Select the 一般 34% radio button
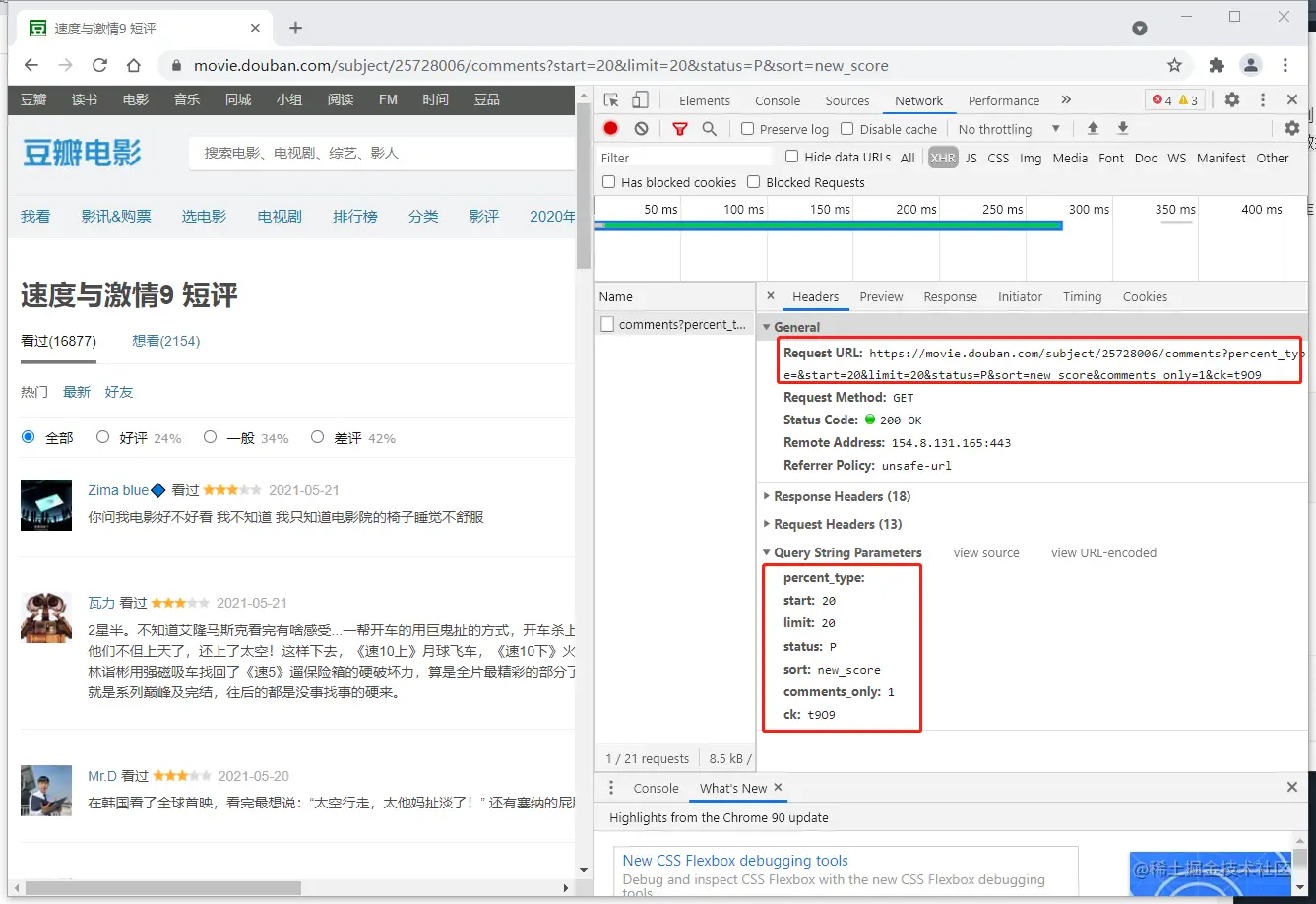This screenshot has height=904, width=1316. pos(210,437)
